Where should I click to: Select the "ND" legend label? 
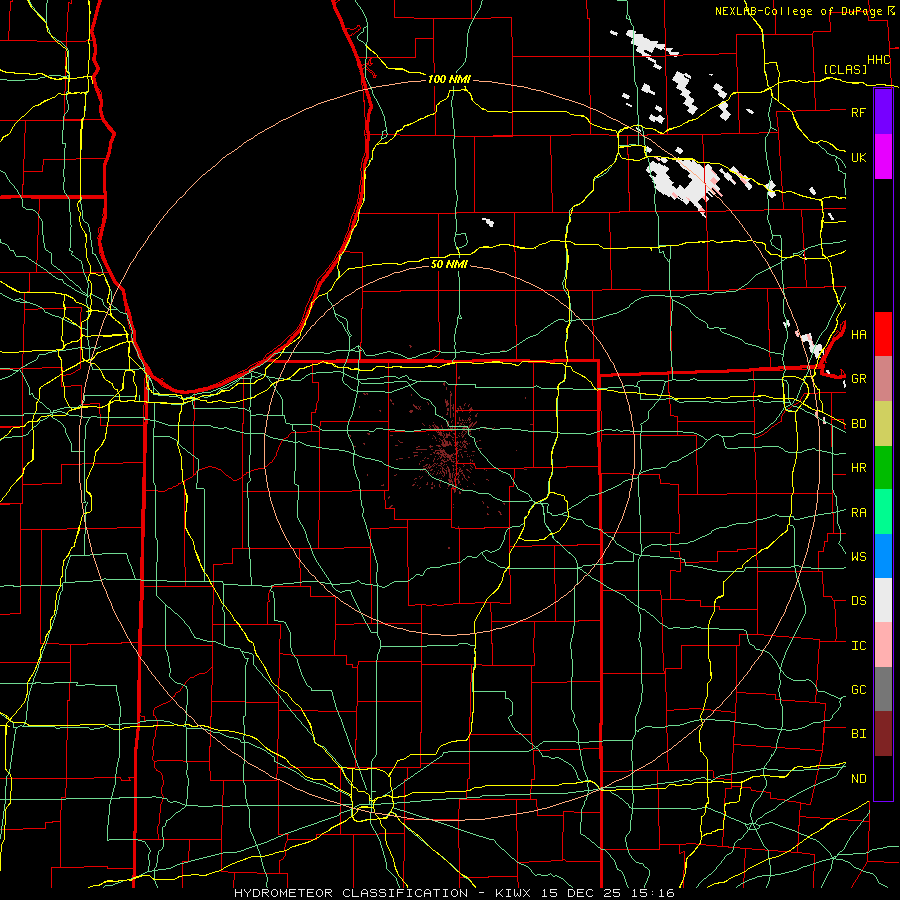point(858,779)
